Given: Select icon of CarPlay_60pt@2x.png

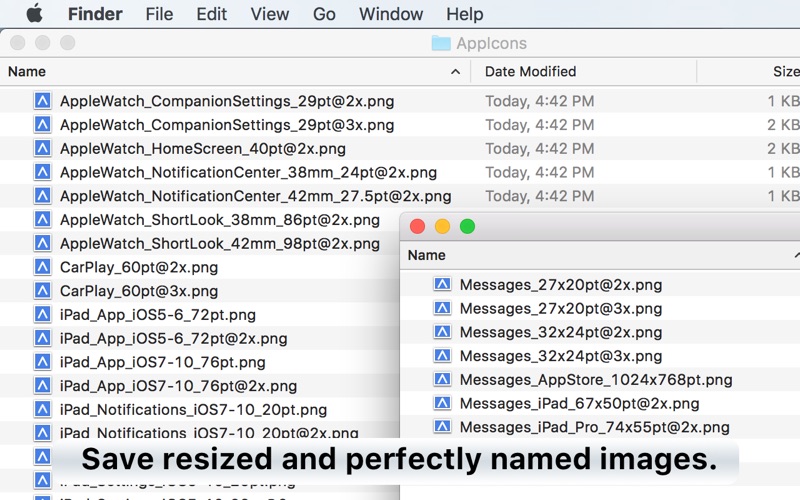Looking at the screenshot, I should point(42,267).
